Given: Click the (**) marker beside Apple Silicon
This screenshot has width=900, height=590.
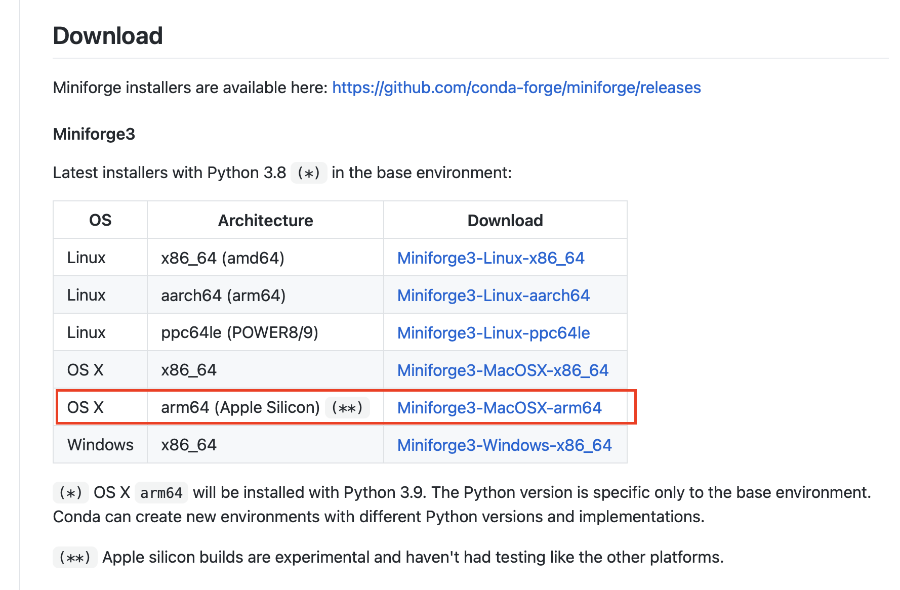Looking at the screenshot, I should tap(347, 407).
